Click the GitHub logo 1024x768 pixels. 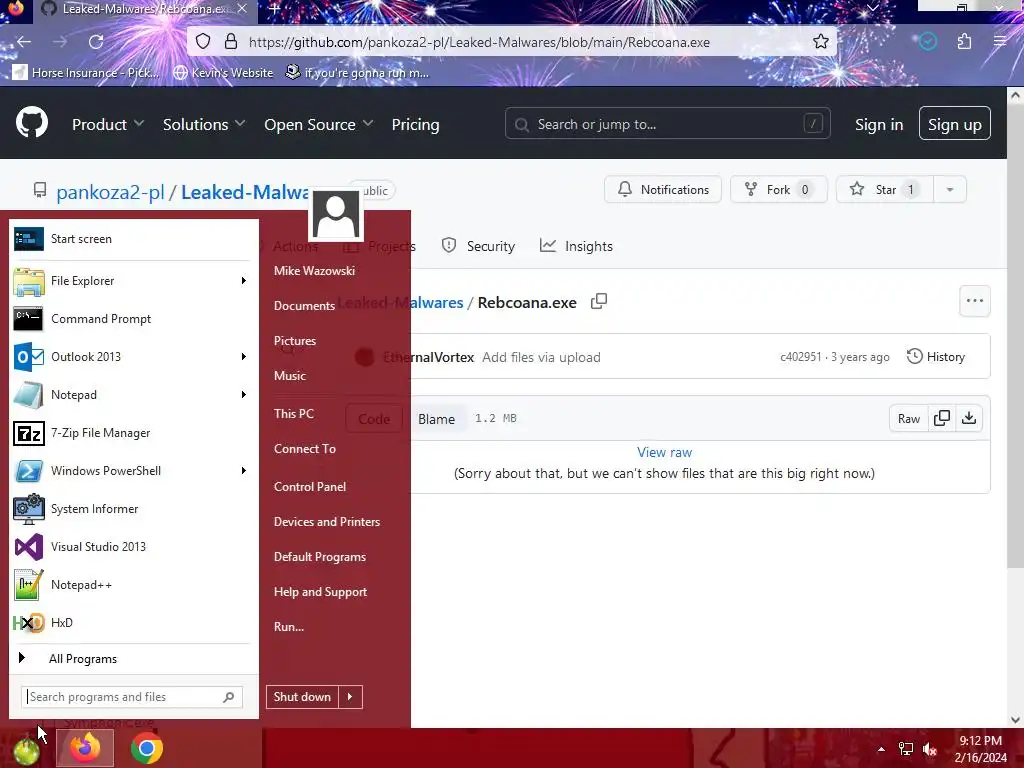pos(32,122)
